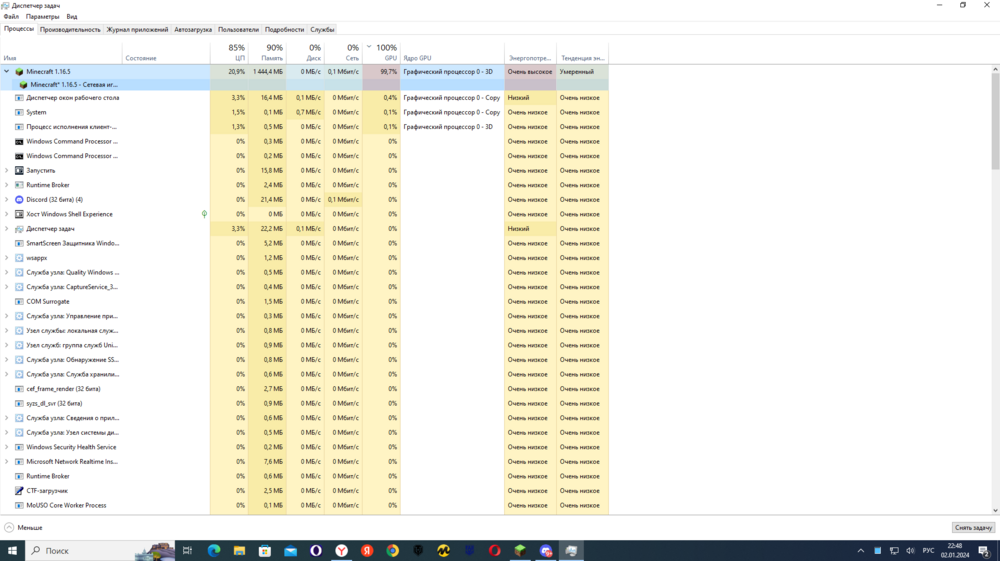The image size is (1000, 561).
Task: Select the 99,7% GPU cell
Action: pyautogui.click(x=381, y=72)
